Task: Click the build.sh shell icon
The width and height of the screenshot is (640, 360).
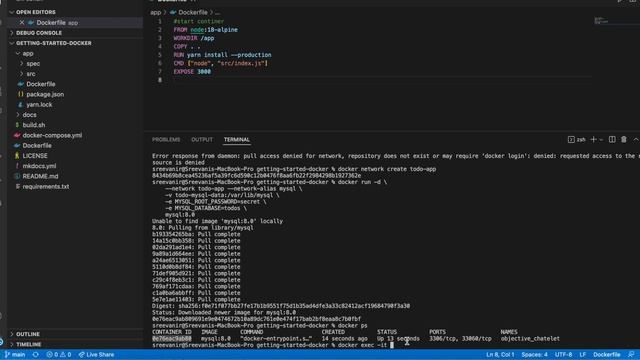Action: coord(17,125)
